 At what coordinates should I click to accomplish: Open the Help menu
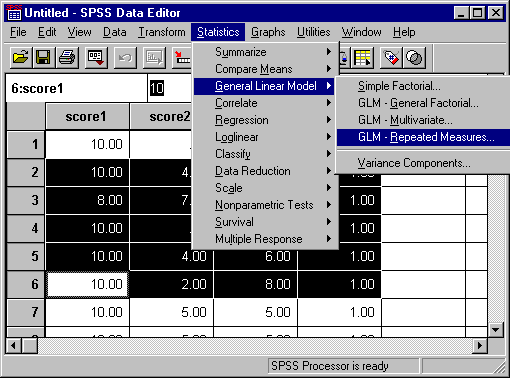point(404,32)
